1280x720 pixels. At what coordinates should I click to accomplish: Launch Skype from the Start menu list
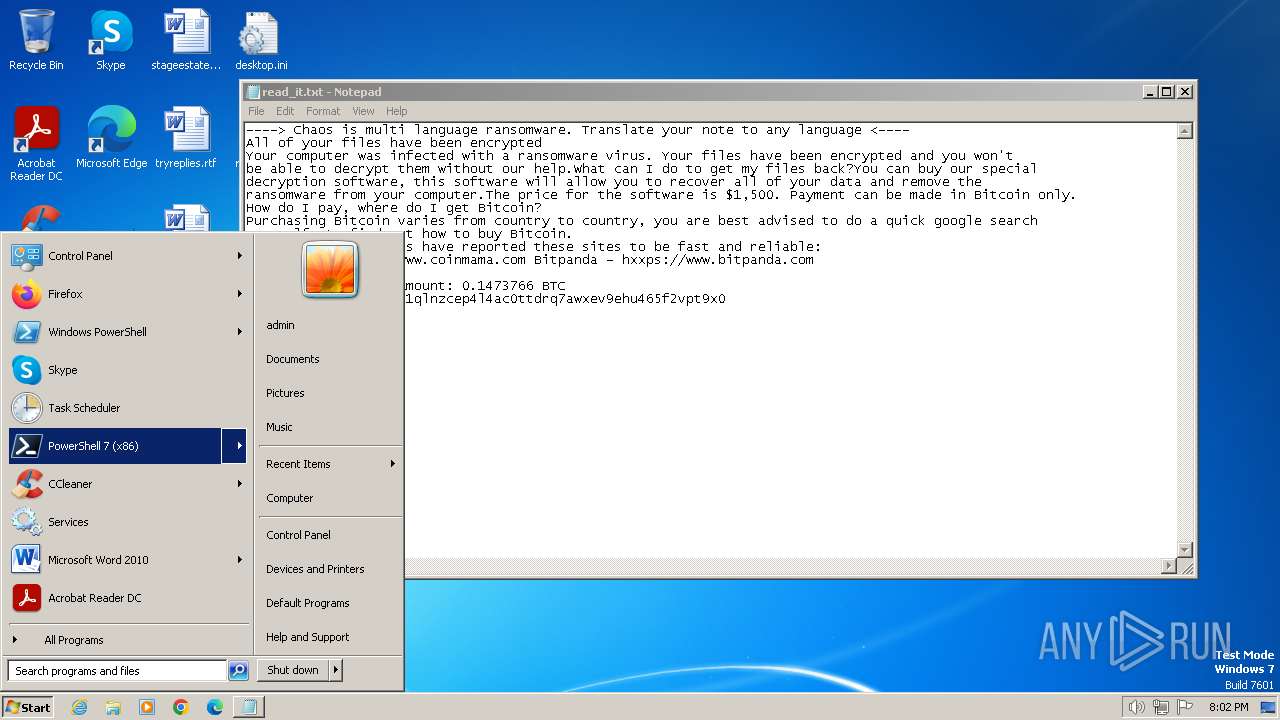click(127, 370)
